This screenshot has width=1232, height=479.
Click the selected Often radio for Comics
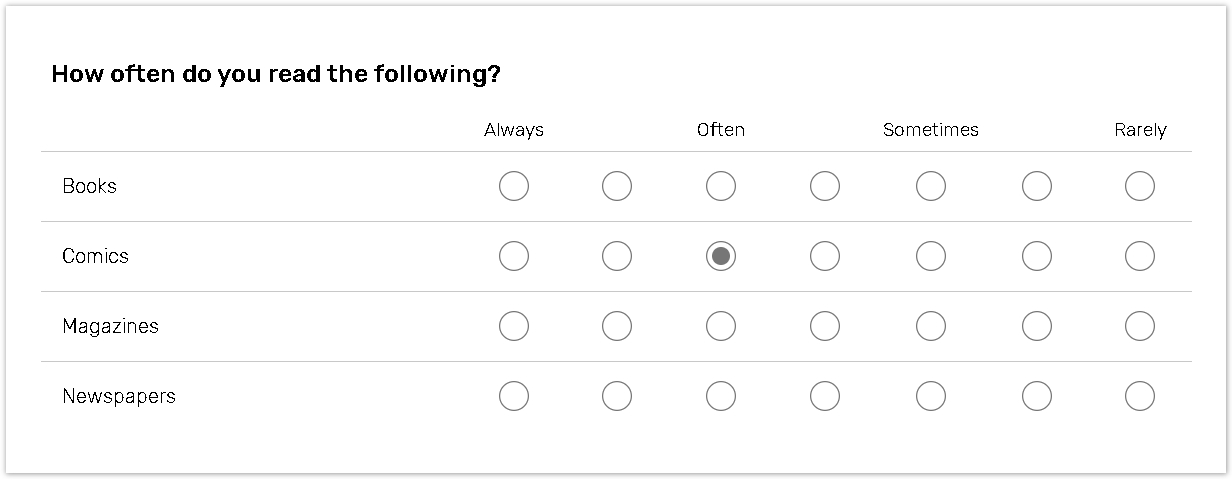[720, 256]
